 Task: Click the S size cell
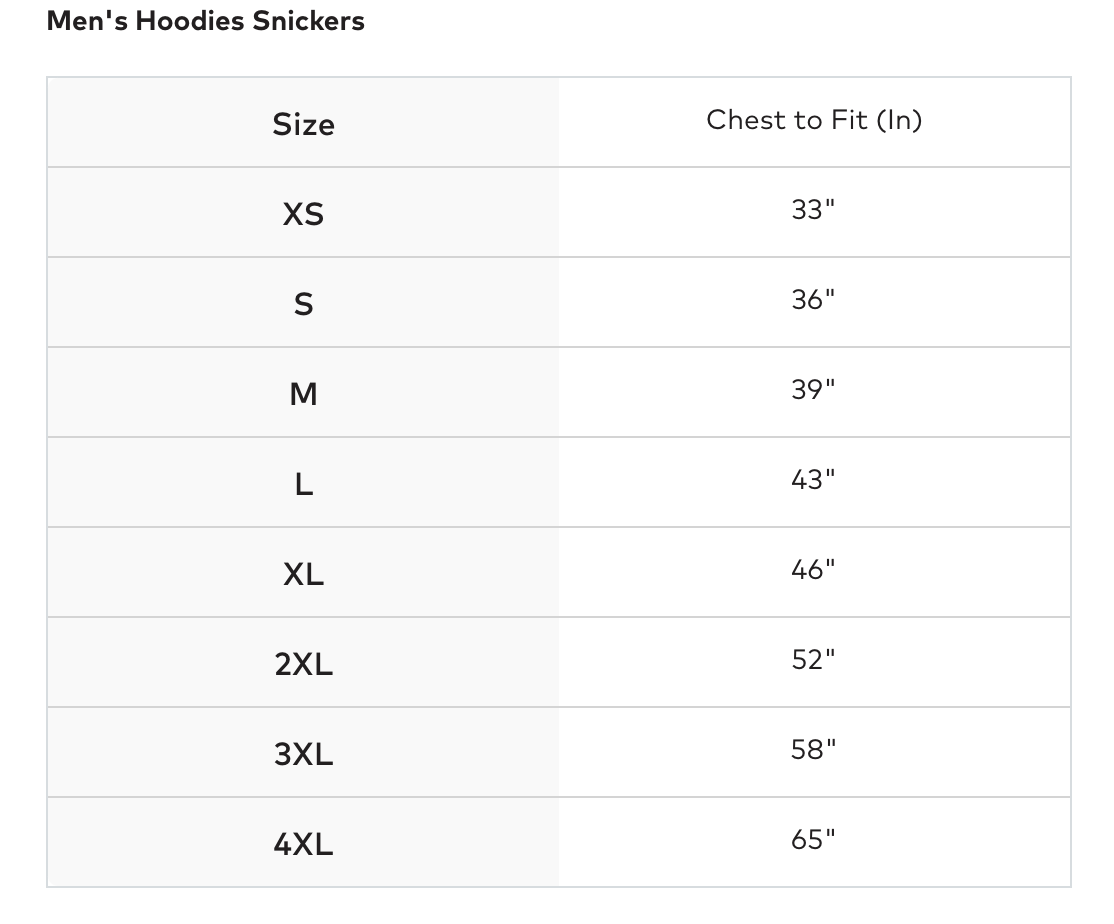[303, 304]
